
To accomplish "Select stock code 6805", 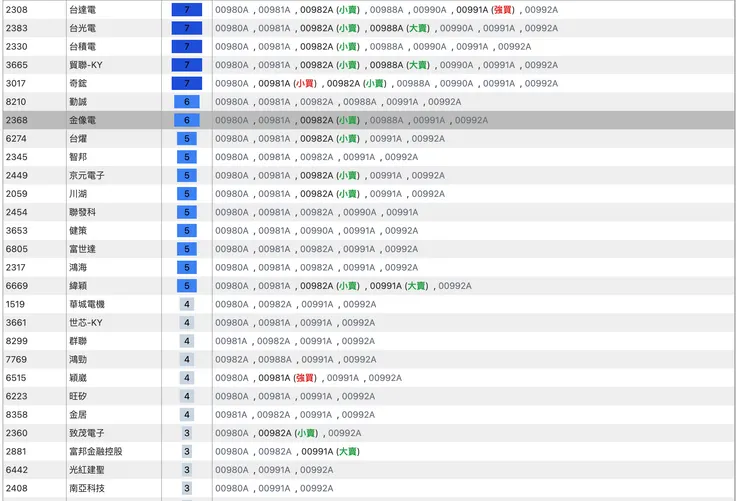I will [17, 249].
